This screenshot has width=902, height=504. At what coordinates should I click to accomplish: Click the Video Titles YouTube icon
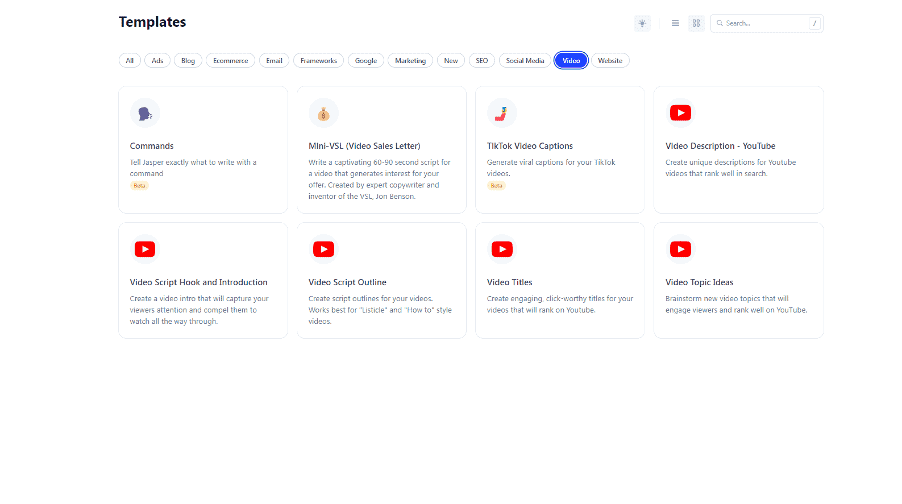point(502,249)
